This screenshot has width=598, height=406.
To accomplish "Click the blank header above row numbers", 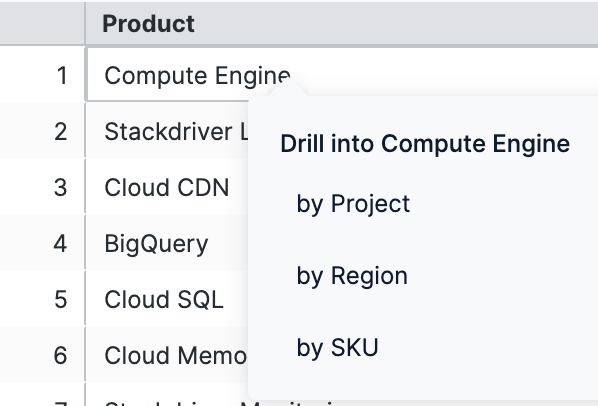I will click(42, 24).
